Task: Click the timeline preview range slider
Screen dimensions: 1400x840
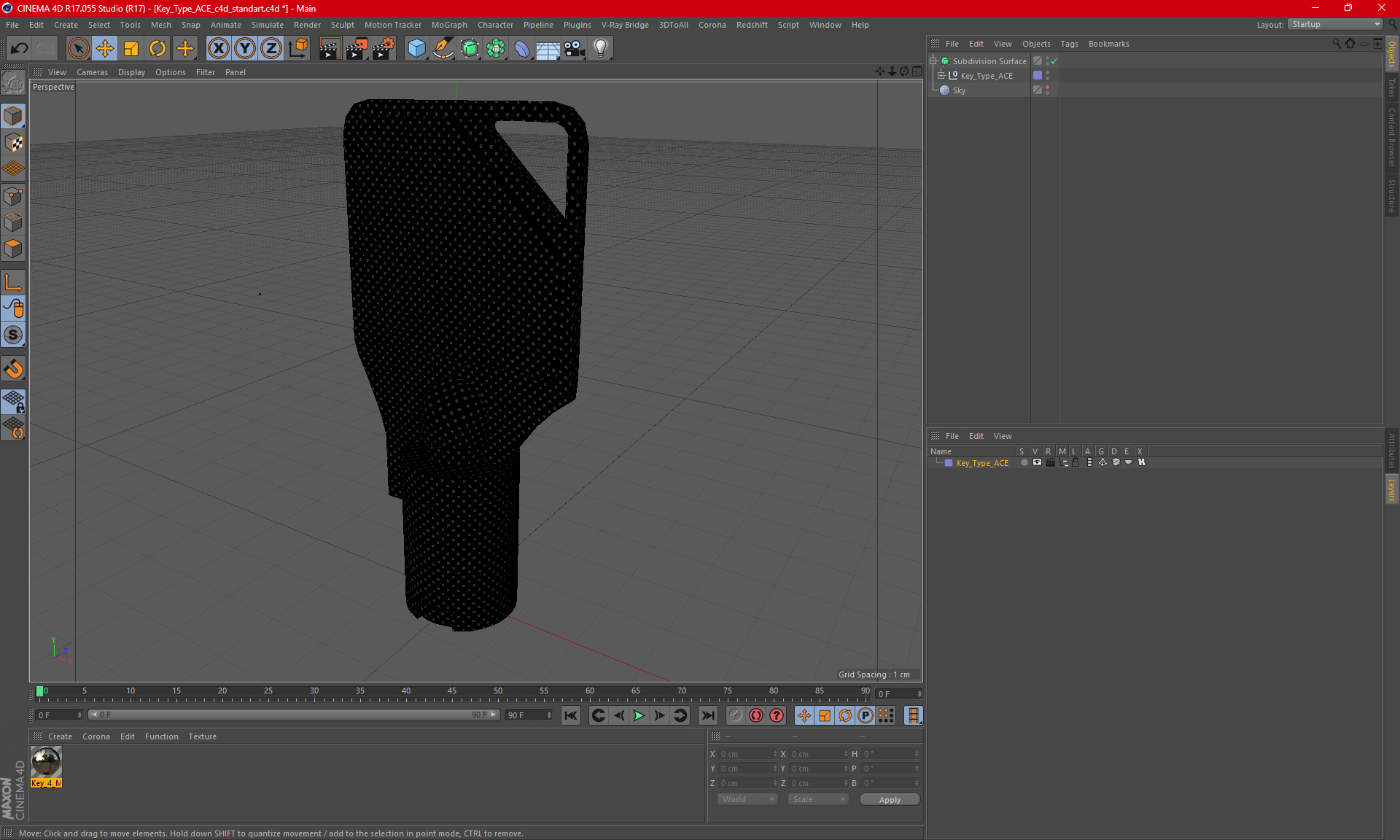Action: [294, 715]
